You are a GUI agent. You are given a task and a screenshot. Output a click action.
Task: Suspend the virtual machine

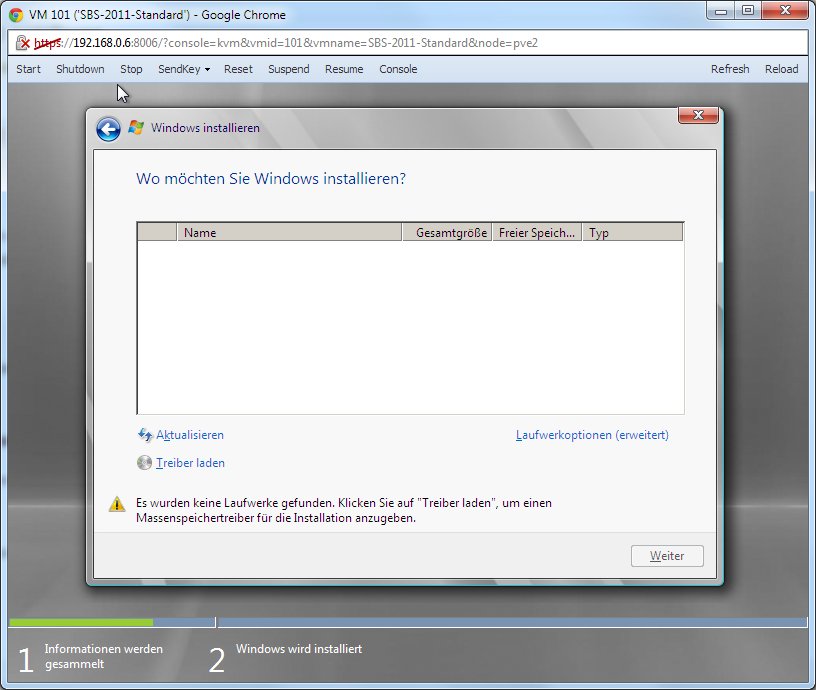289,69
